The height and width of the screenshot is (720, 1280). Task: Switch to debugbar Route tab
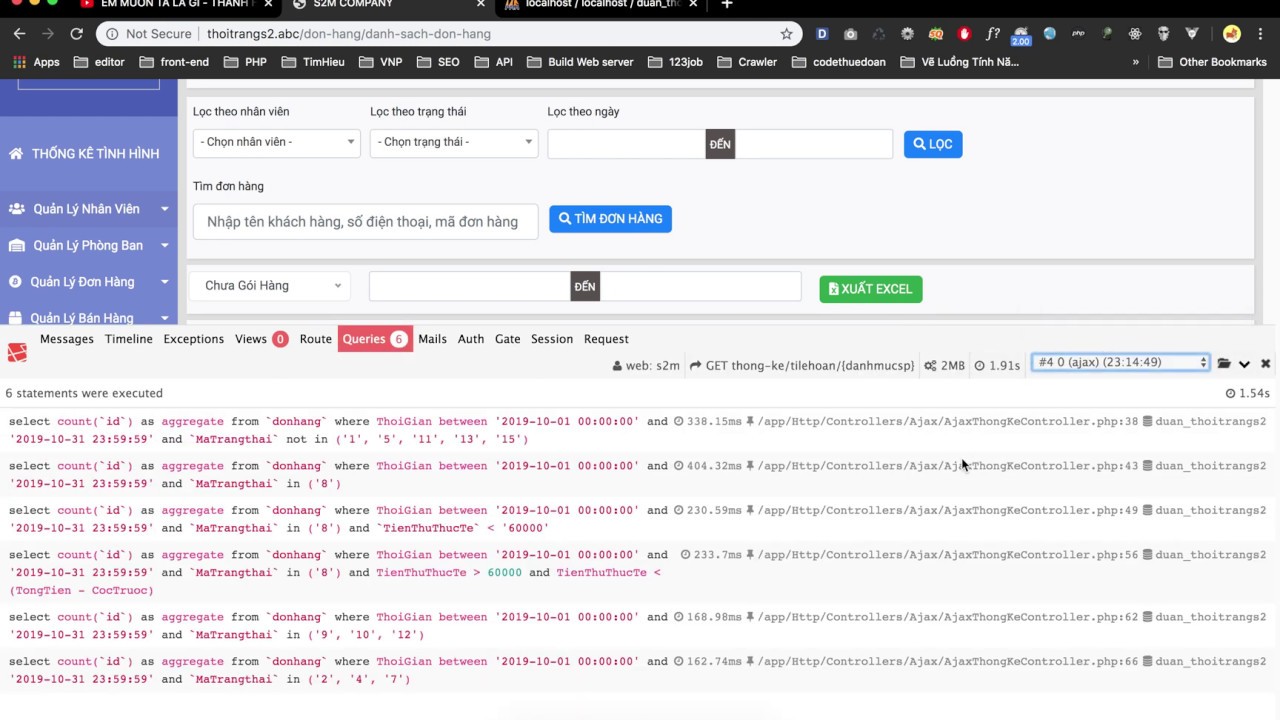click(x=316, y=339)
